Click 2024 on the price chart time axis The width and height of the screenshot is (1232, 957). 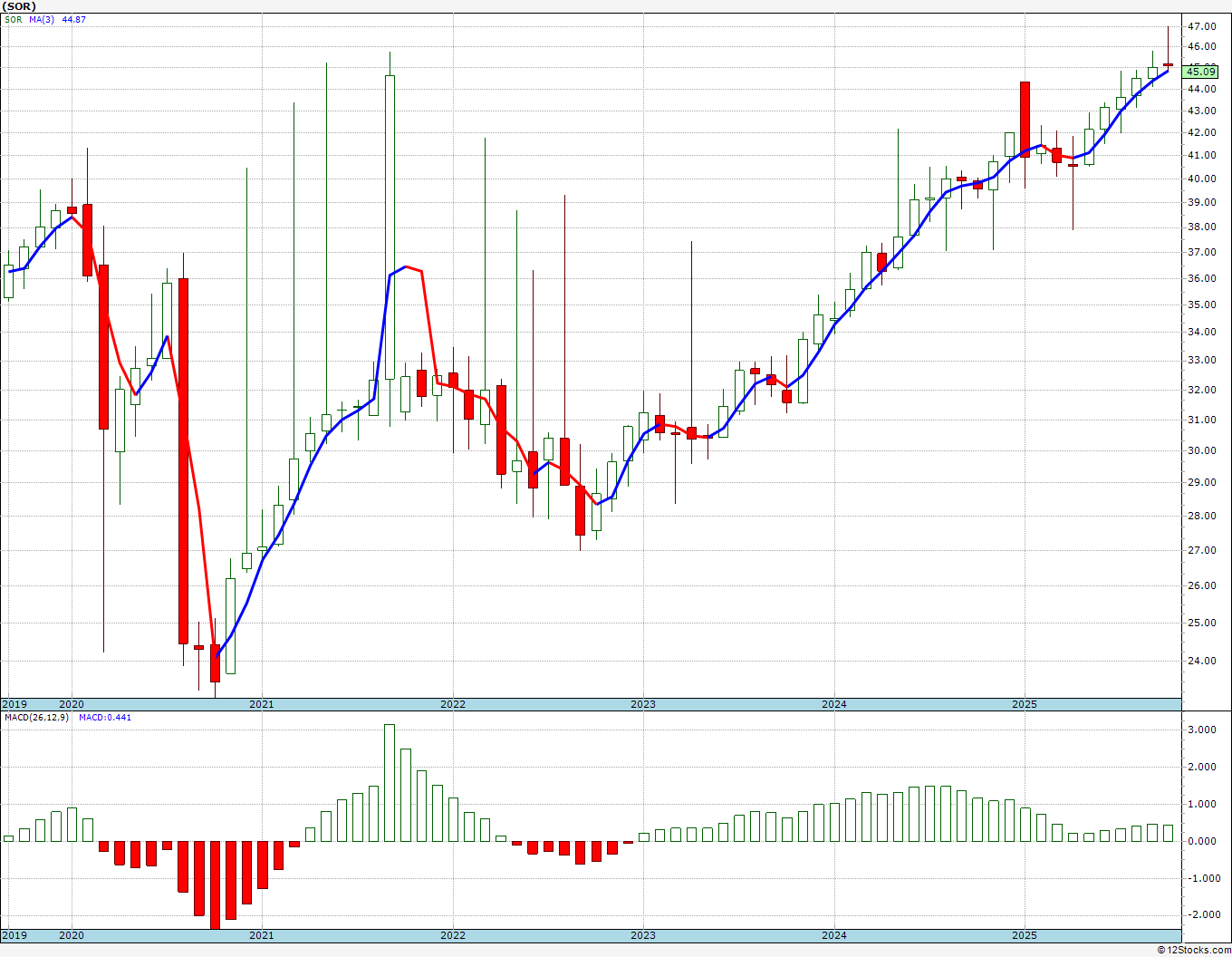pyautogui.click(x=834, y=704)
